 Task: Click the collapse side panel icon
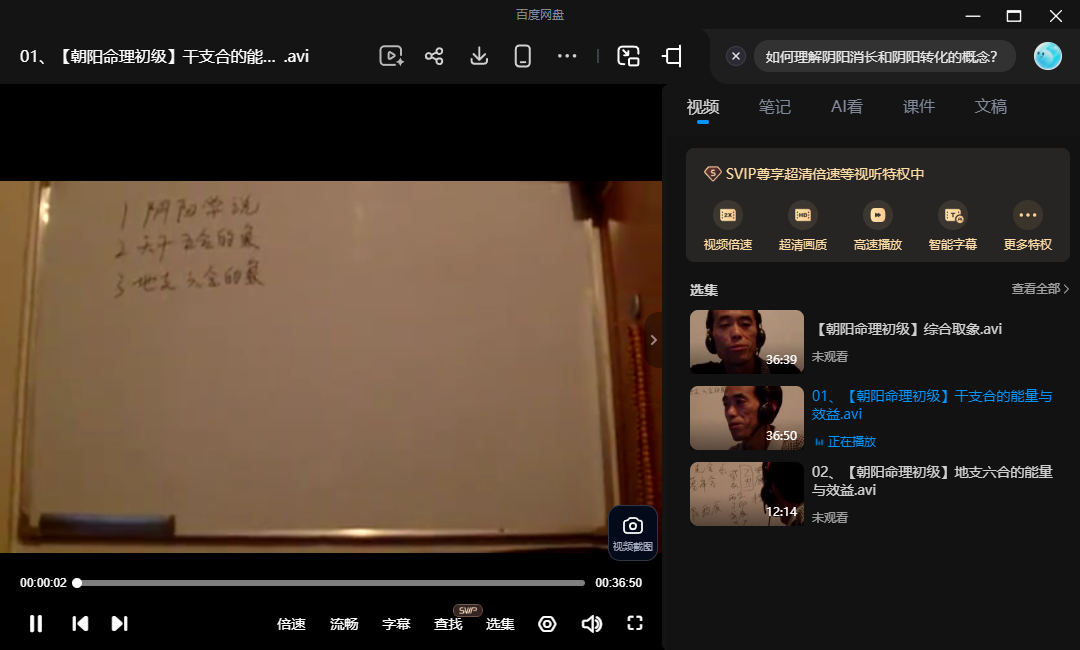pos(672,56)
